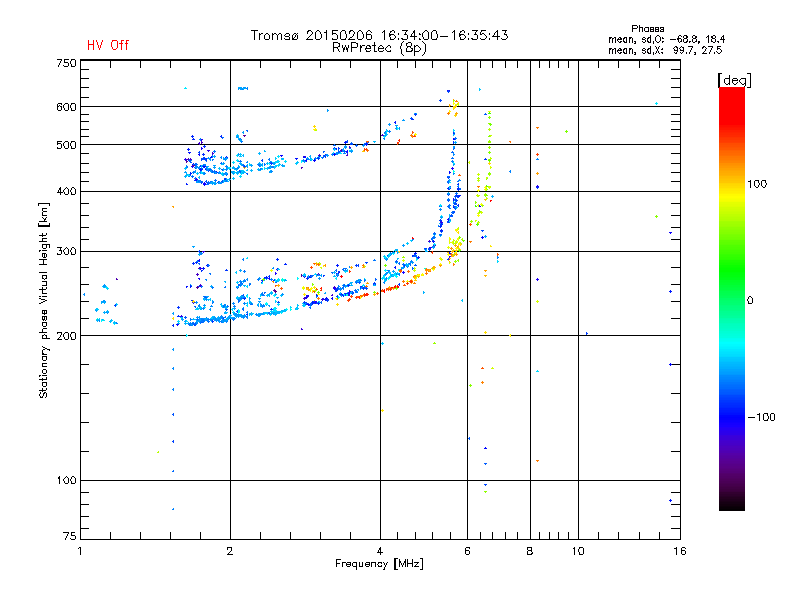The height and width of the screenshot is (600, 800).
Task: Click the red 'HV Off' label
Action: tap(108, 45)
